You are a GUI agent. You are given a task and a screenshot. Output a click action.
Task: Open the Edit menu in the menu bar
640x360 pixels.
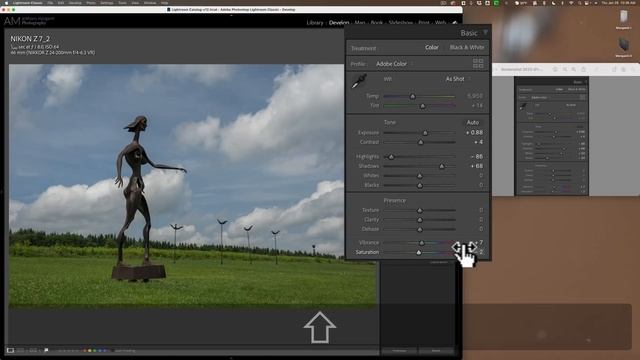pos(61,3)
